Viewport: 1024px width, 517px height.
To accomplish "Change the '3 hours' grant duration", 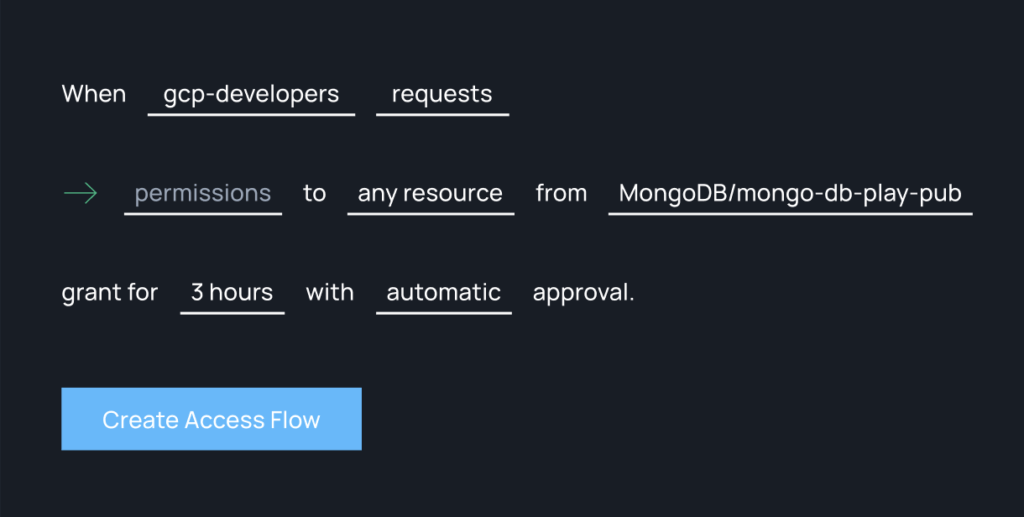I will [232, 294].
